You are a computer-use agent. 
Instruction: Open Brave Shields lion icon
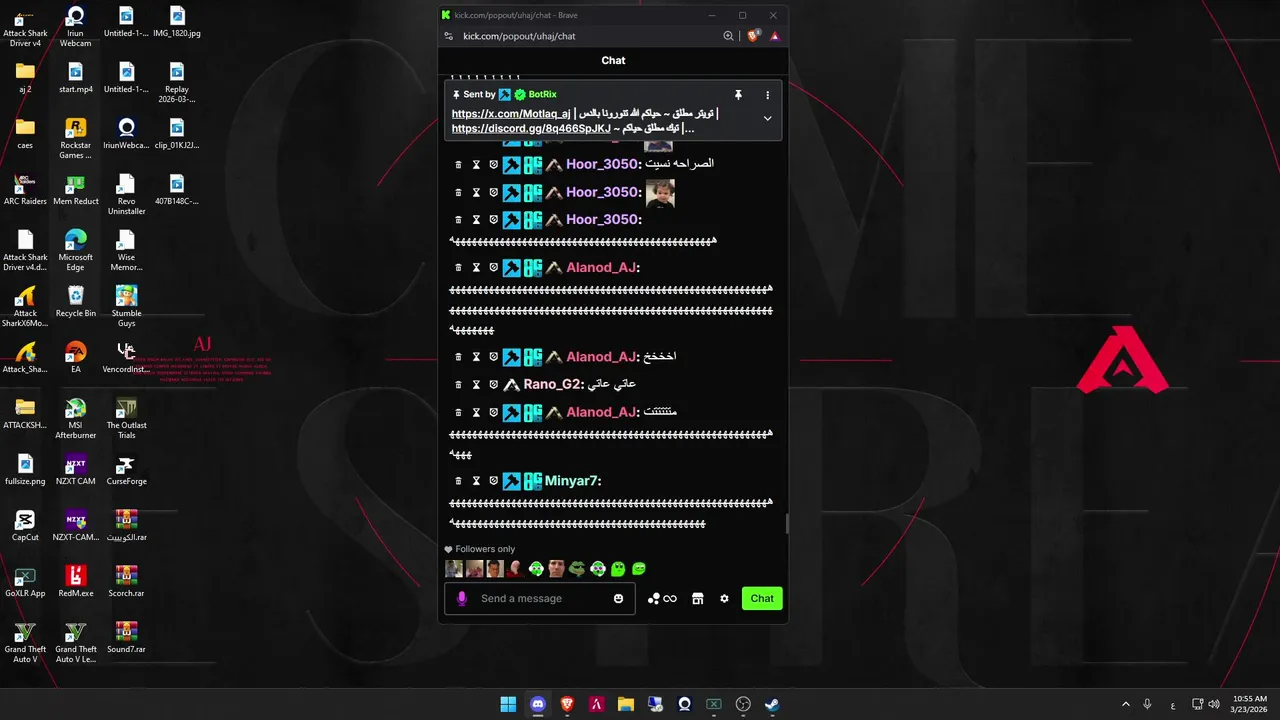tap(753, 36)
